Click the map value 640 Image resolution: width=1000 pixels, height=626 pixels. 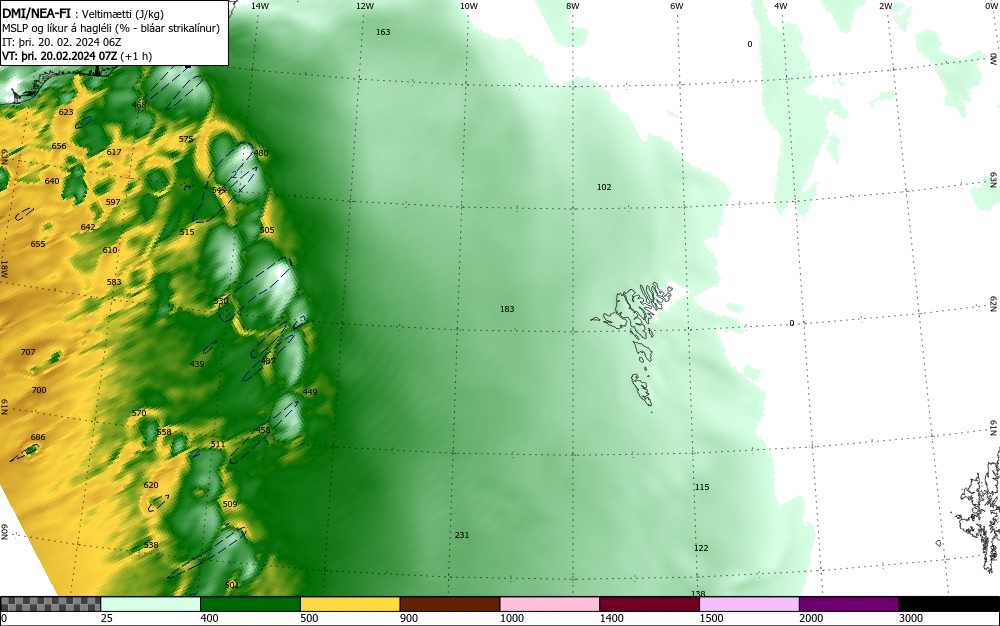pos(52,181)
